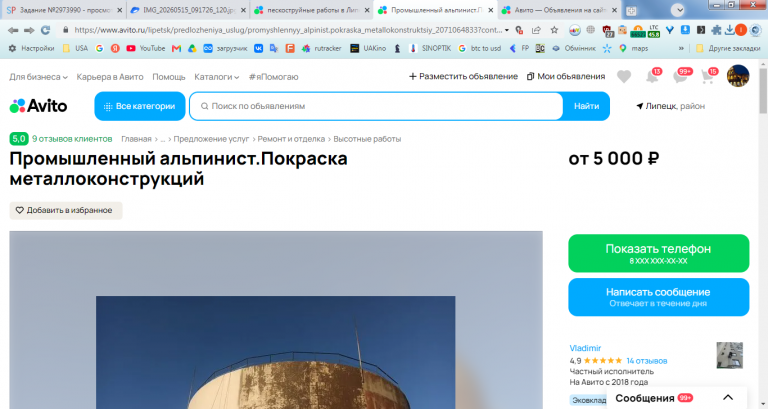Open the LTC price extension icon
The width and height of the screenshot is (768, 409).
tap(654, 31)
